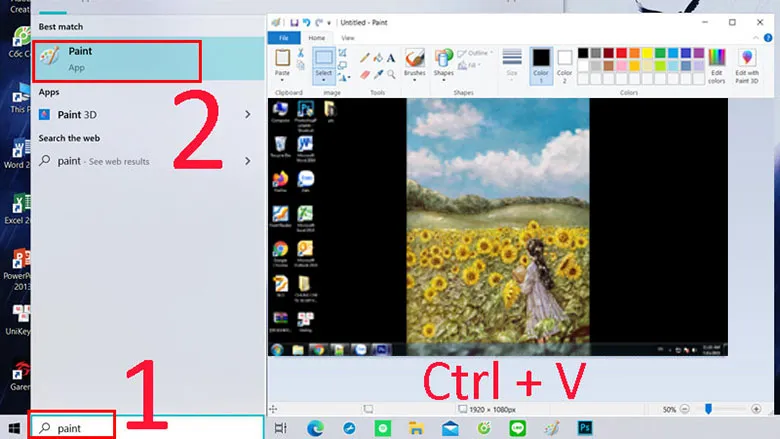Click the Edit colors icon
The image size is (780, 439).
click(x=716, y=64)
